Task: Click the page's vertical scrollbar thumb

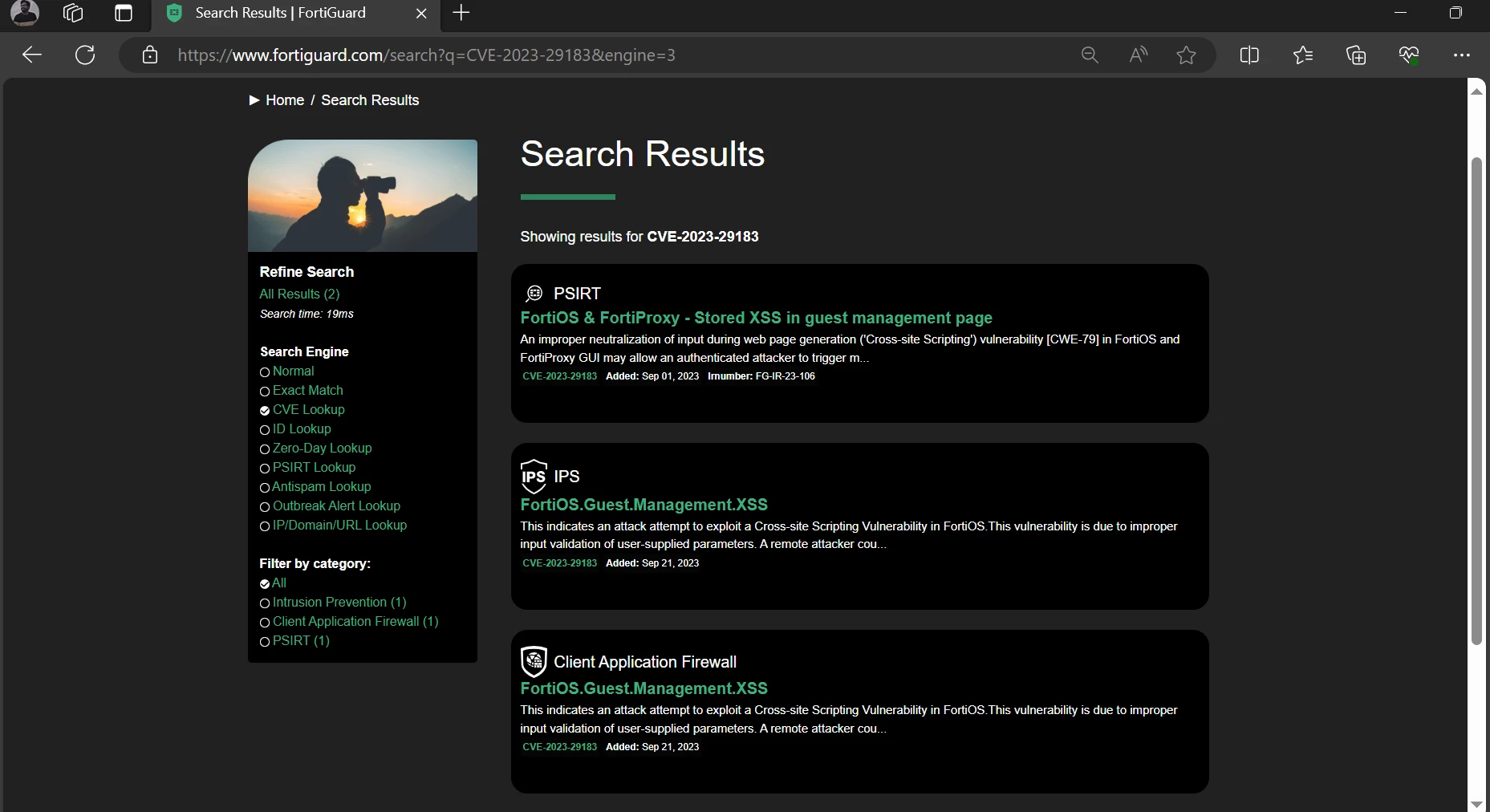Action: (1476, 401)
